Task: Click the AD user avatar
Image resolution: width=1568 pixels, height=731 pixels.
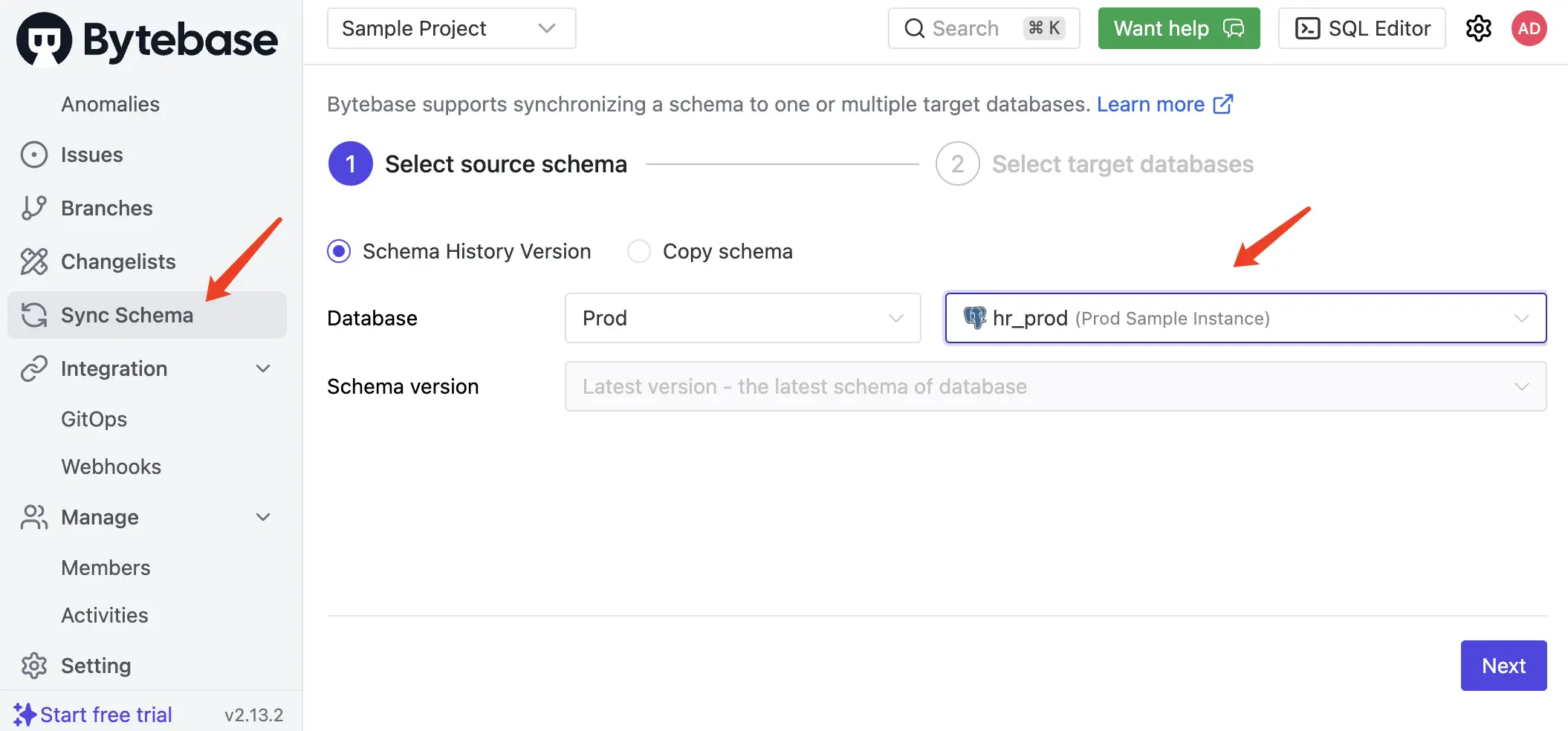Action: pos(1529,29)
